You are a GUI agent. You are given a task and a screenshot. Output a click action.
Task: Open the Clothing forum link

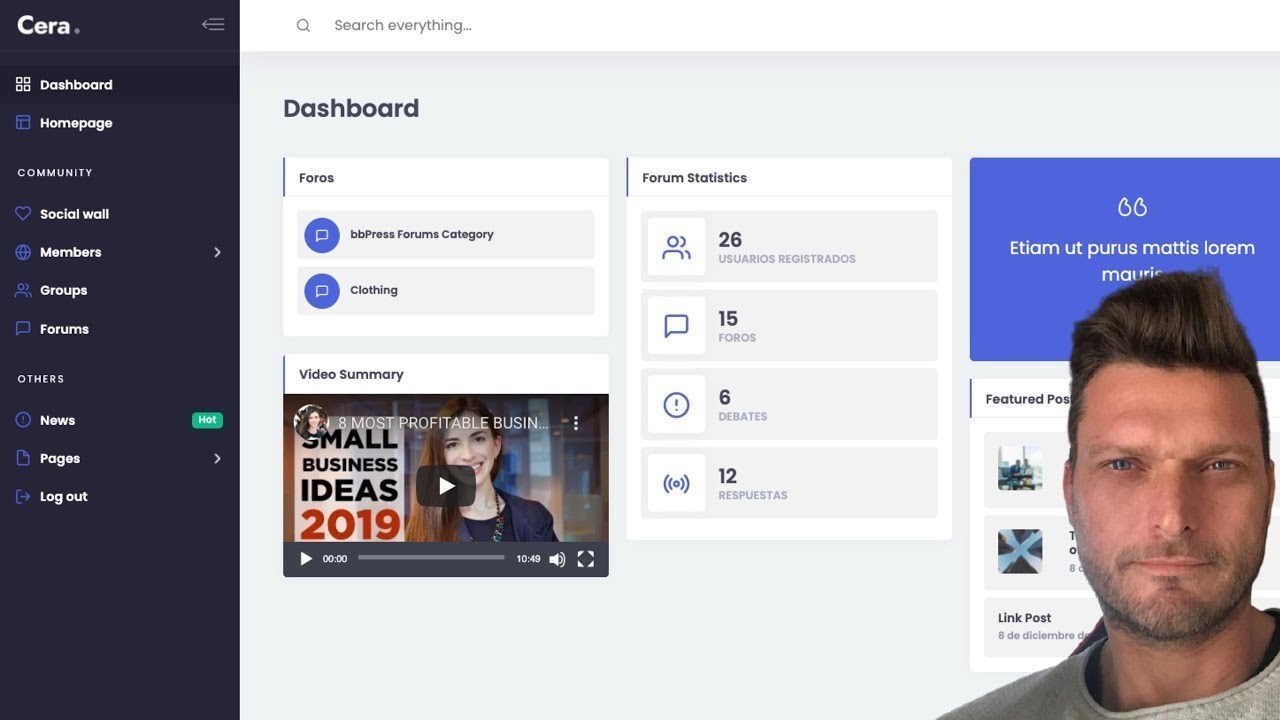click(374, 290)
